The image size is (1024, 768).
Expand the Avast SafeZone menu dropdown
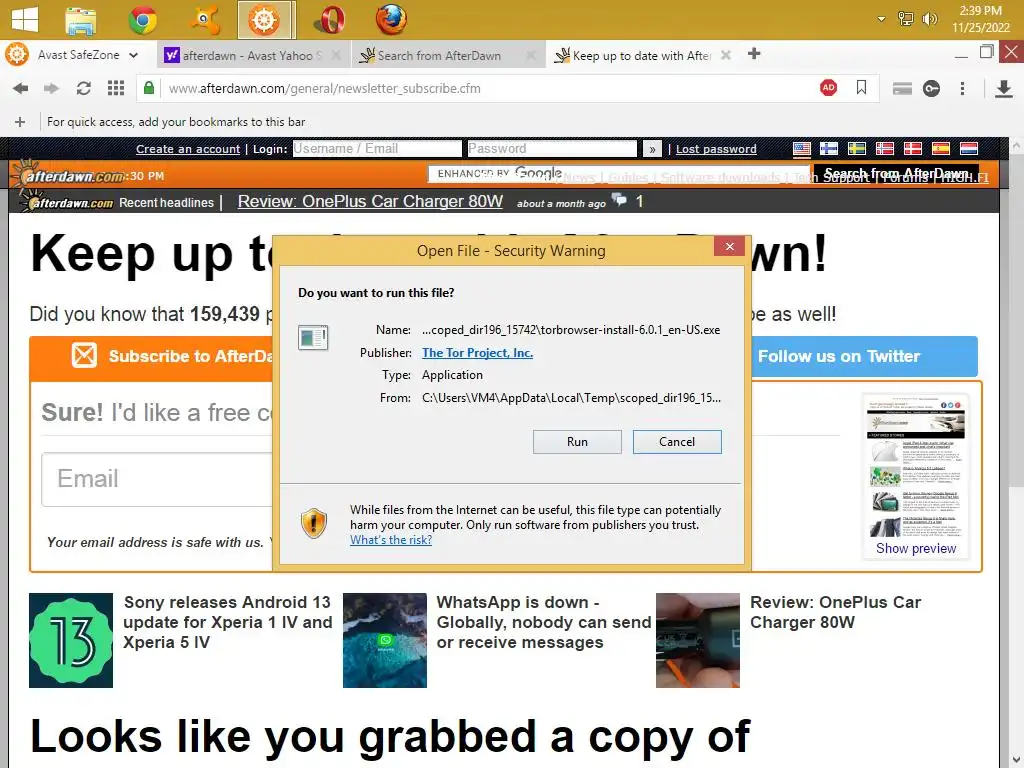pos(133,55)
